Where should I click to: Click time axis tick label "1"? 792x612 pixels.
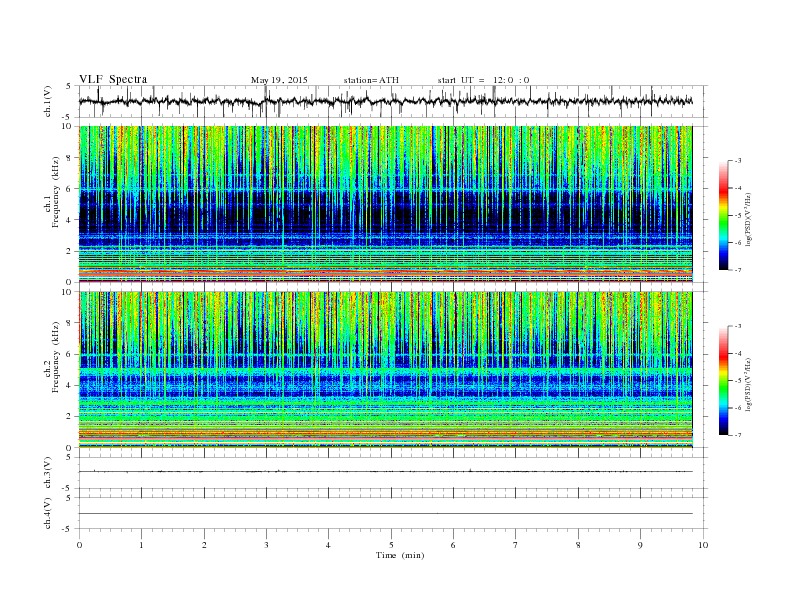tap(142, 545)
